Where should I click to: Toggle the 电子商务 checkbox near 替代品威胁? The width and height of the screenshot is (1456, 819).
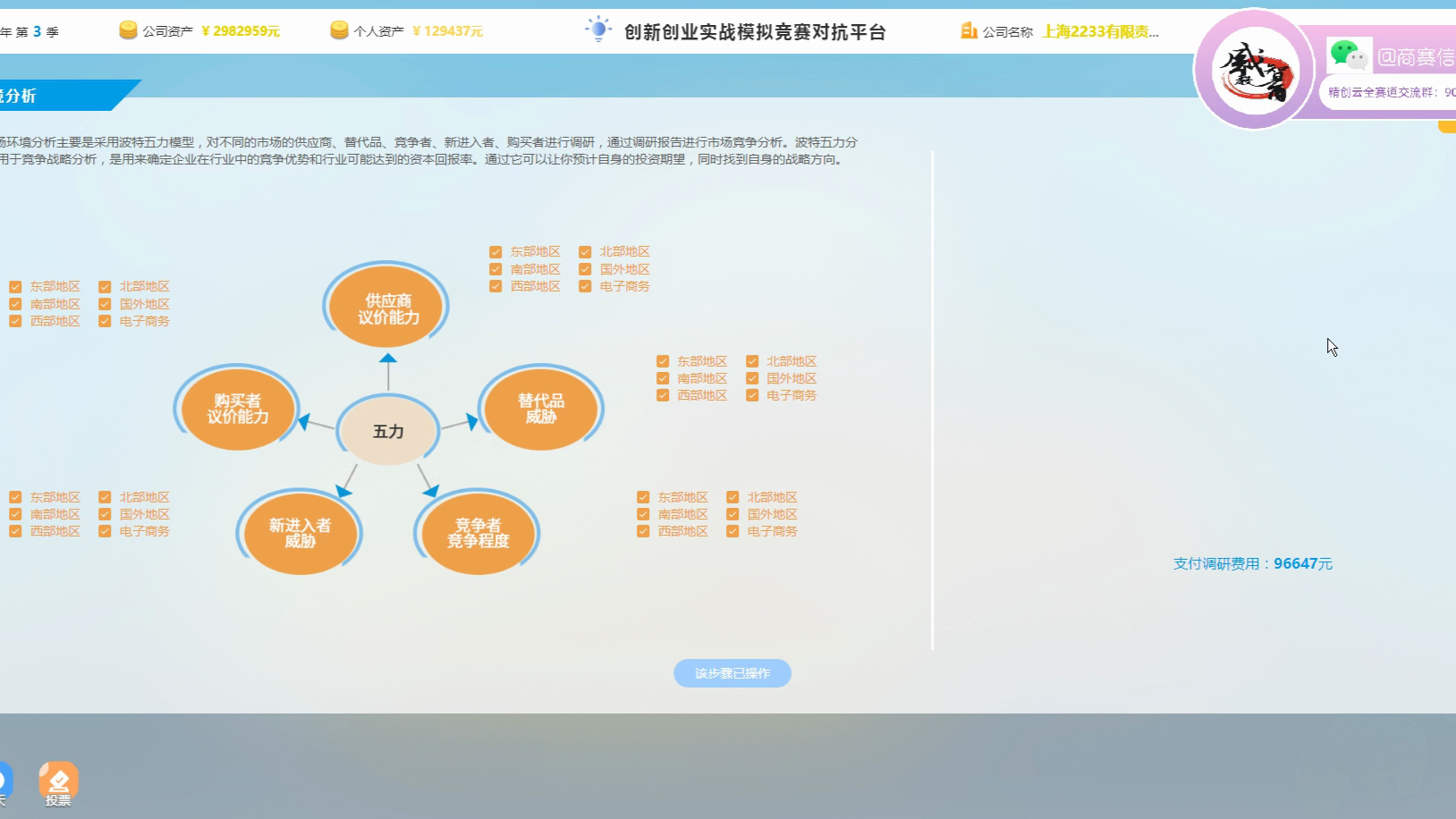[750, 394]
